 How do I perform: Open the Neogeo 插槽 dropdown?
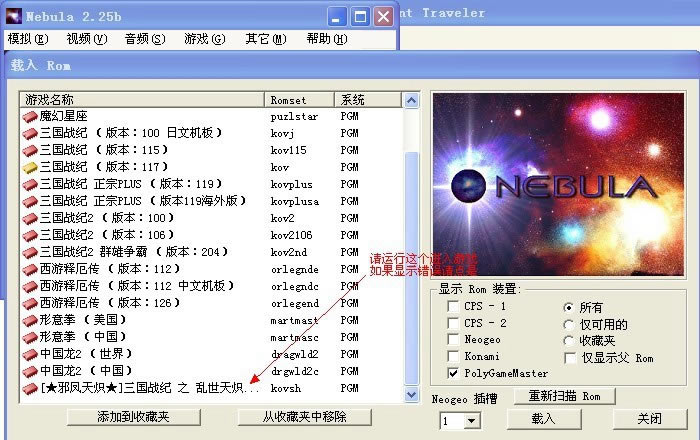point(474,421)
